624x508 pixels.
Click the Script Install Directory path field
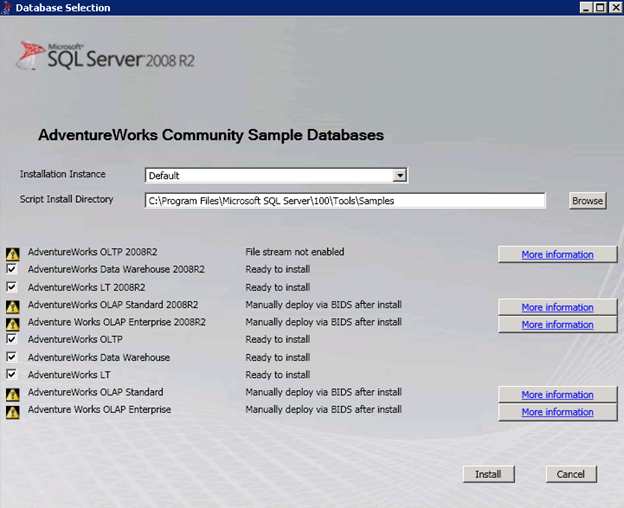click(x=345, y=200)
